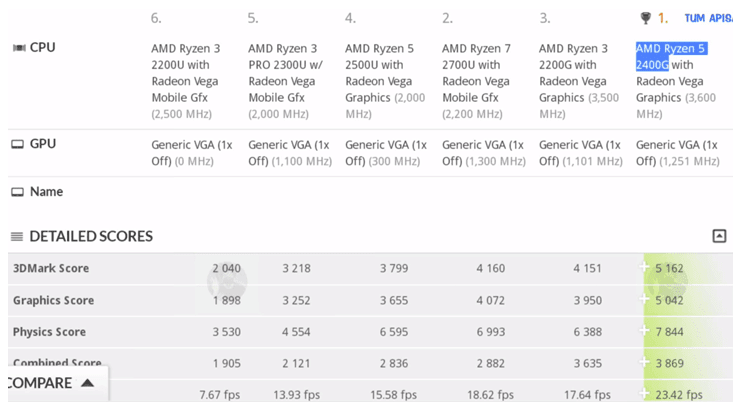Click the GPU monitor icon
This screenshot has height=406, width=742.
[x=17, y=144]
